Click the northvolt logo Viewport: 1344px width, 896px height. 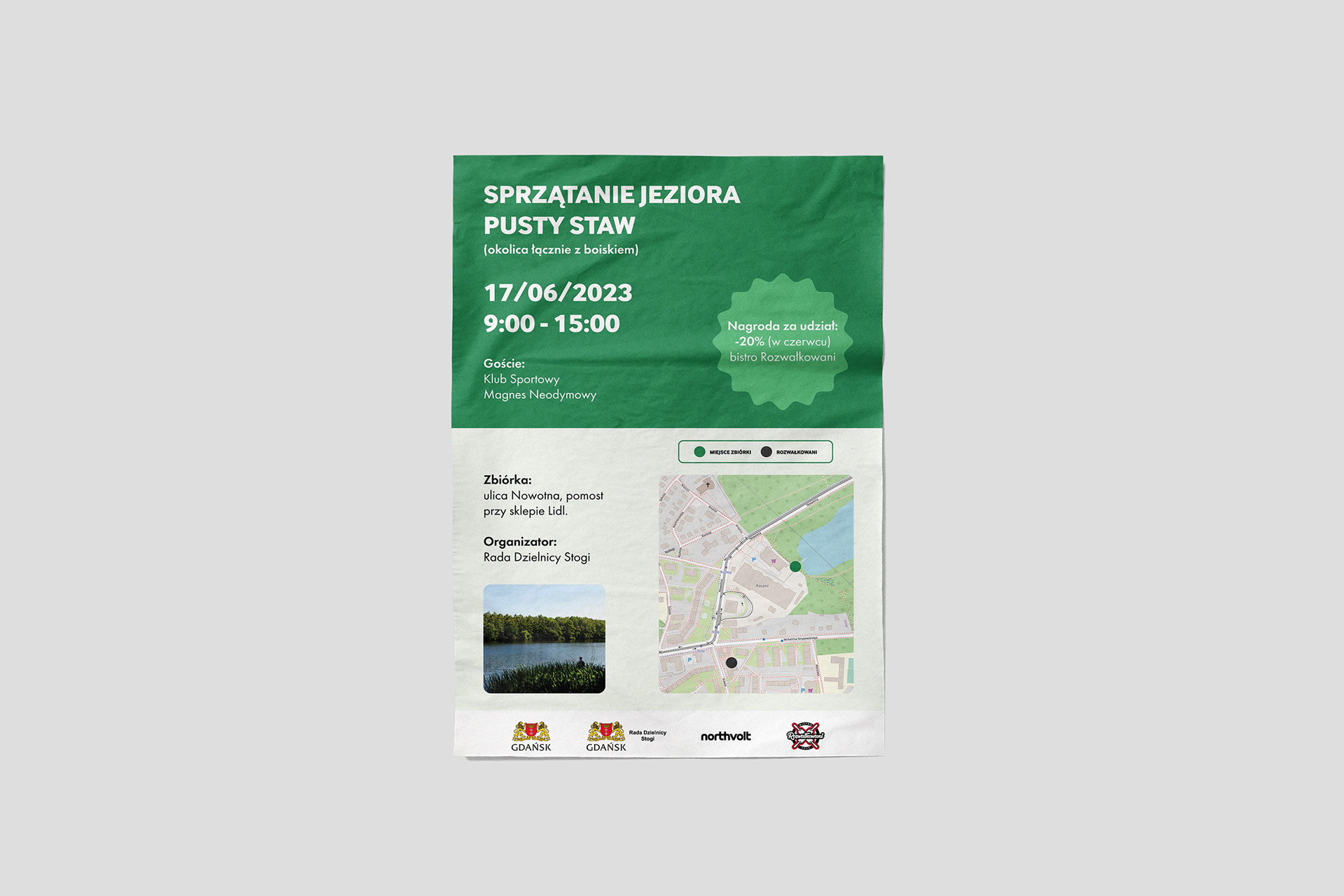click(725, 736)
